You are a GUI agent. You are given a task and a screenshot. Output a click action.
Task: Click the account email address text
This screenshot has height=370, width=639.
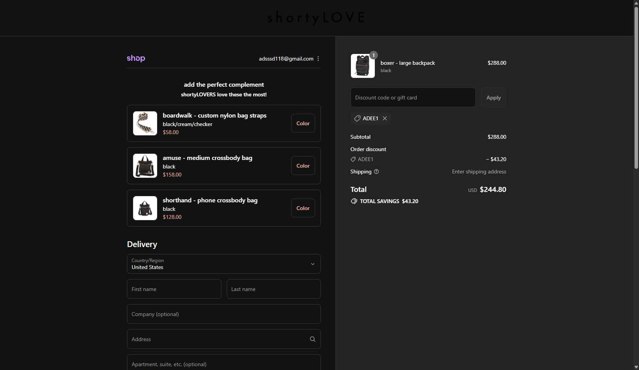(286, 59)
